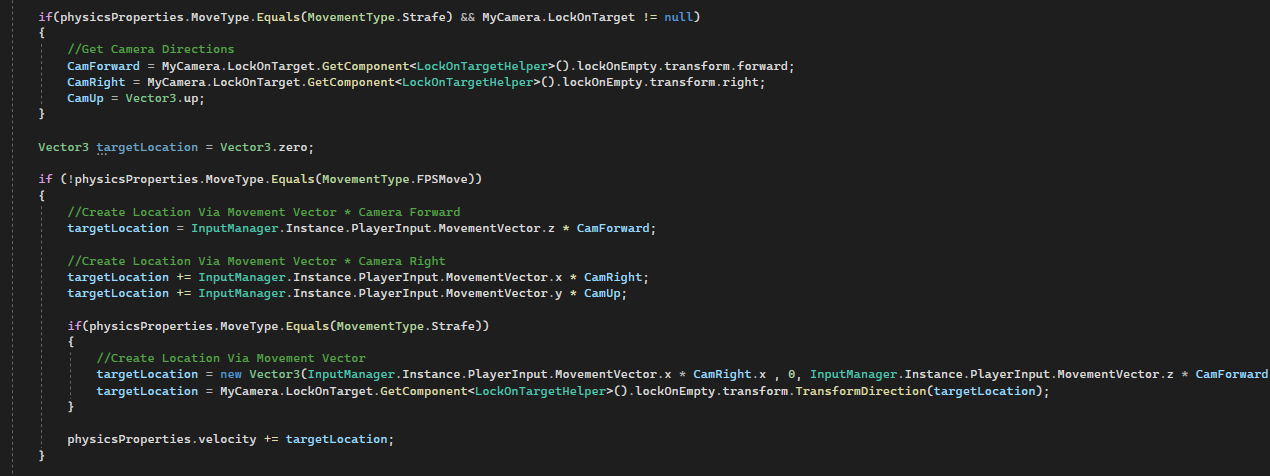Click "MovementVector.y" in the CamUp line

pyautogui.click(x=503, y=293)
